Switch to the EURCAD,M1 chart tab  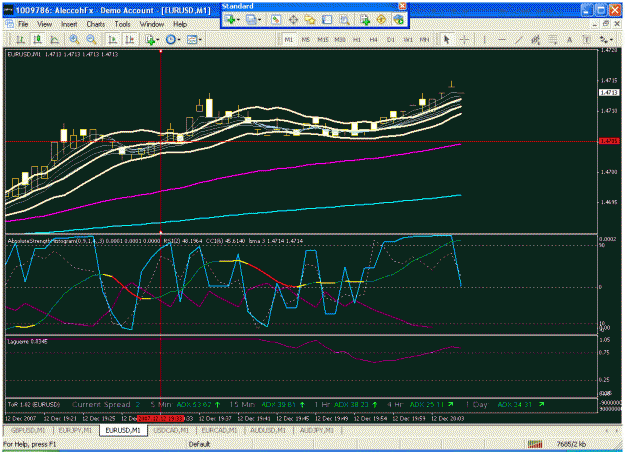(x=219, y=430)
